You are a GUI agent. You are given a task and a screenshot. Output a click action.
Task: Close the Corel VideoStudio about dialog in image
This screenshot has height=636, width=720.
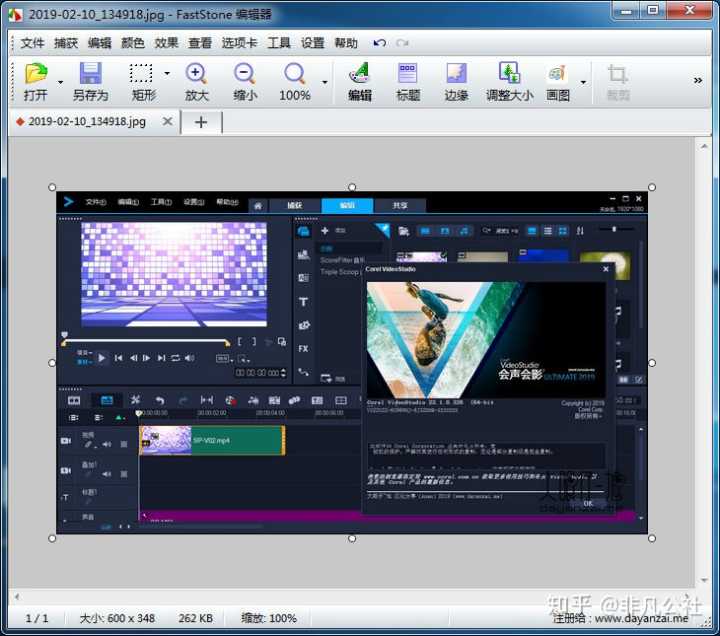606,269
